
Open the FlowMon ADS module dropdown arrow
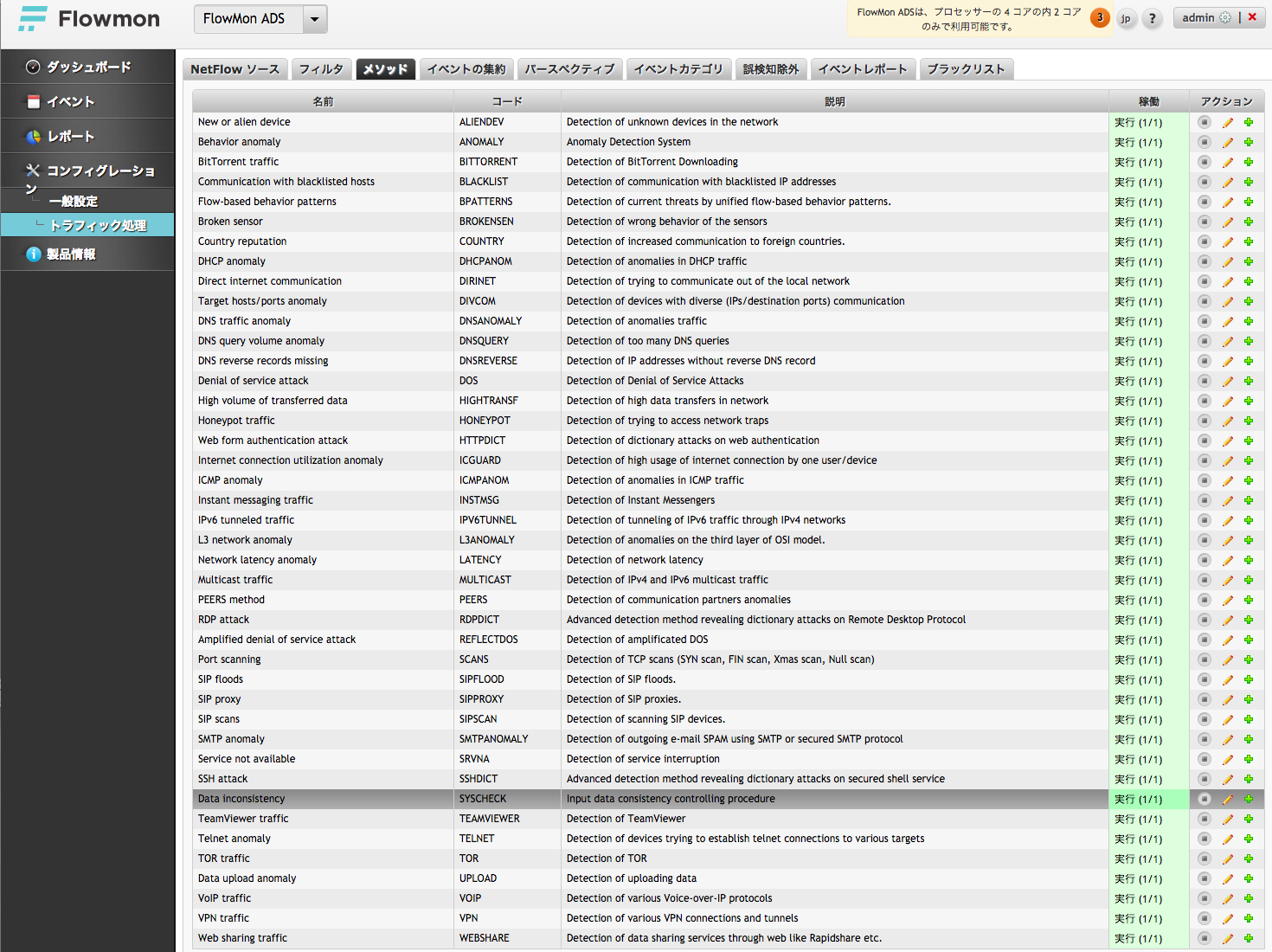click(x=315, y=19)
